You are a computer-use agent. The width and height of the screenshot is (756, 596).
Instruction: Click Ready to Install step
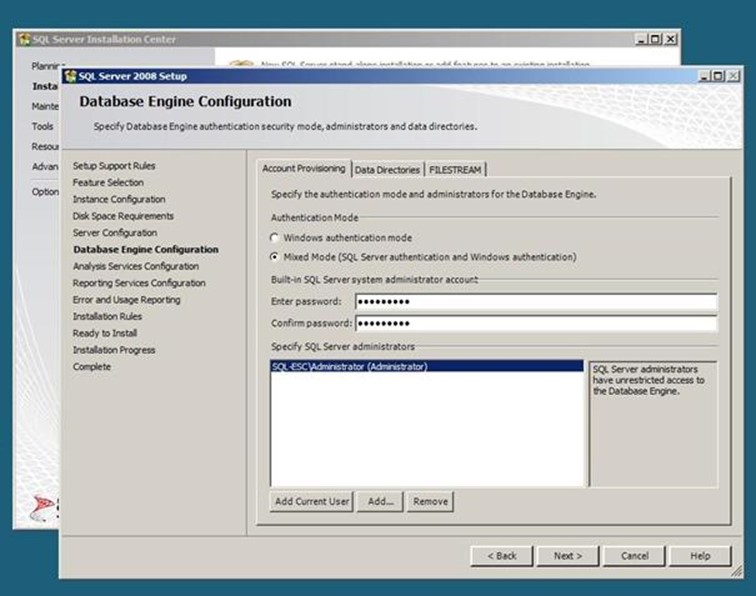105,333
